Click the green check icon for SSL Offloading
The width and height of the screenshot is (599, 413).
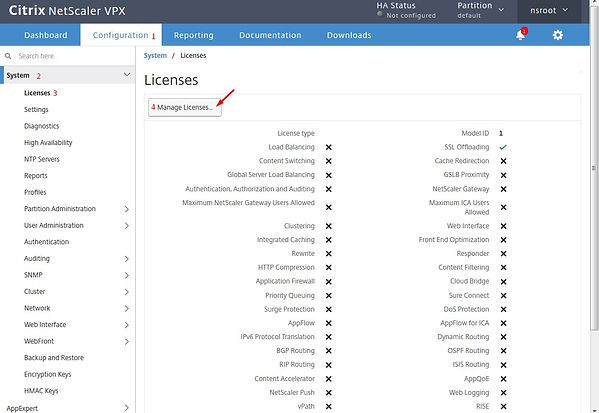(x=503, y=147)
